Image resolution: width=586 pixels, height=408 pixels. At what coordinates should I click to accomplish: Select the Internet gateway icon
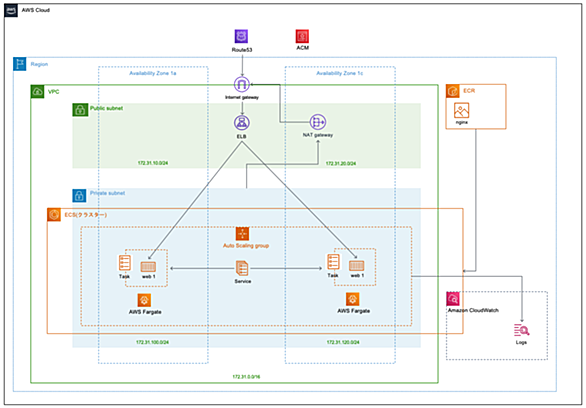click(242, 84)
